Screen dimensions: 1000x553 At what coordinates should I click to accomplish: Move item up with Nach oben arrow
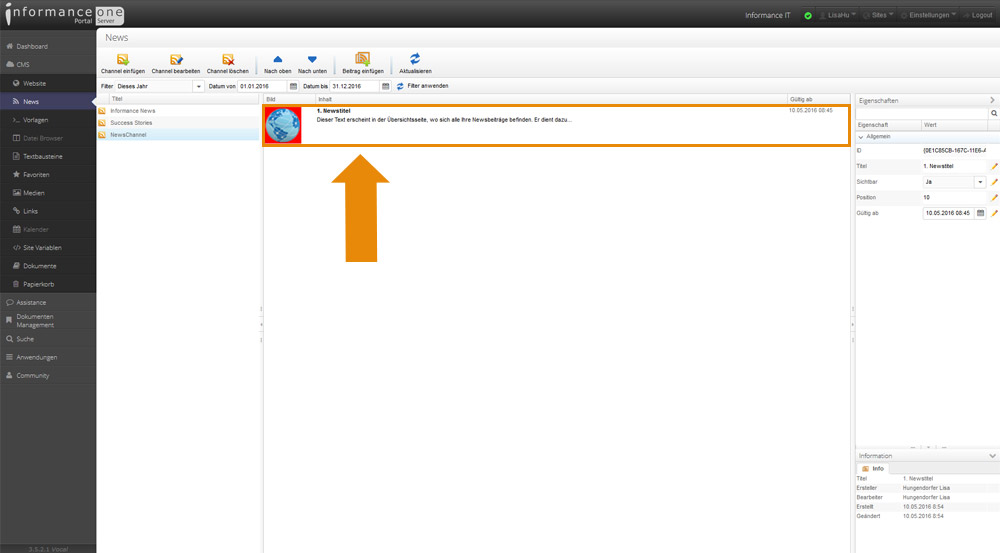tap(278, 60)
